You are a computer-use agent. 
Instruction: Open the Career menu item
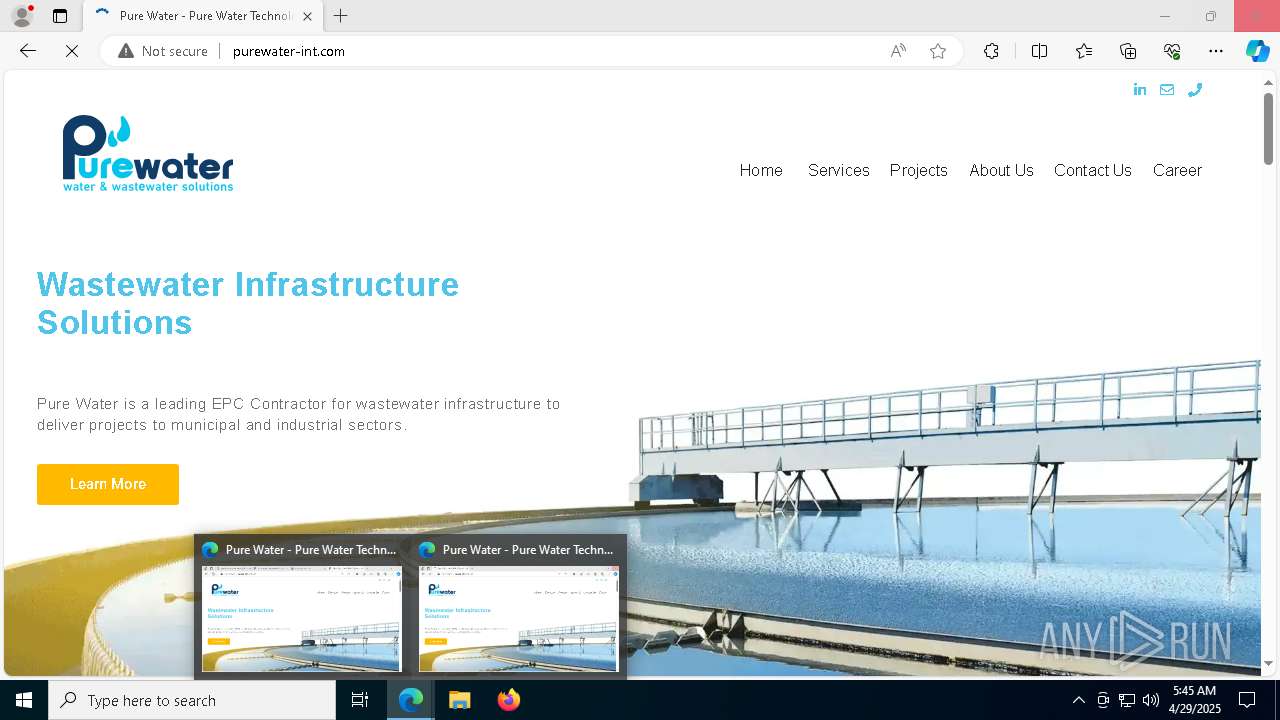click(x=1177, y=170)
